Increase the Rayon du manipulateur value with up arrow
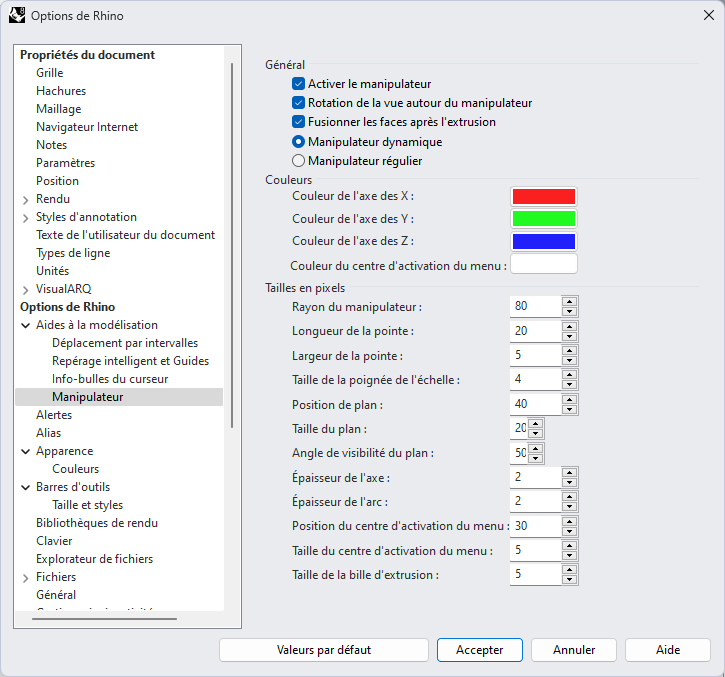 point(569,301)
